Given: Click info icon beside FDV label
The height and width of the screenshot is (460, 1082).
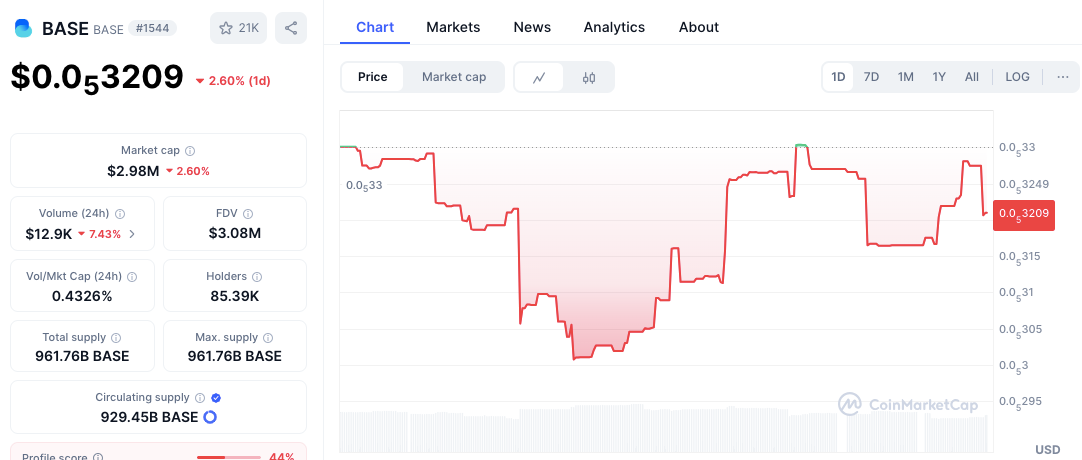Looking at the screenshot, I should tap(248, 213).
